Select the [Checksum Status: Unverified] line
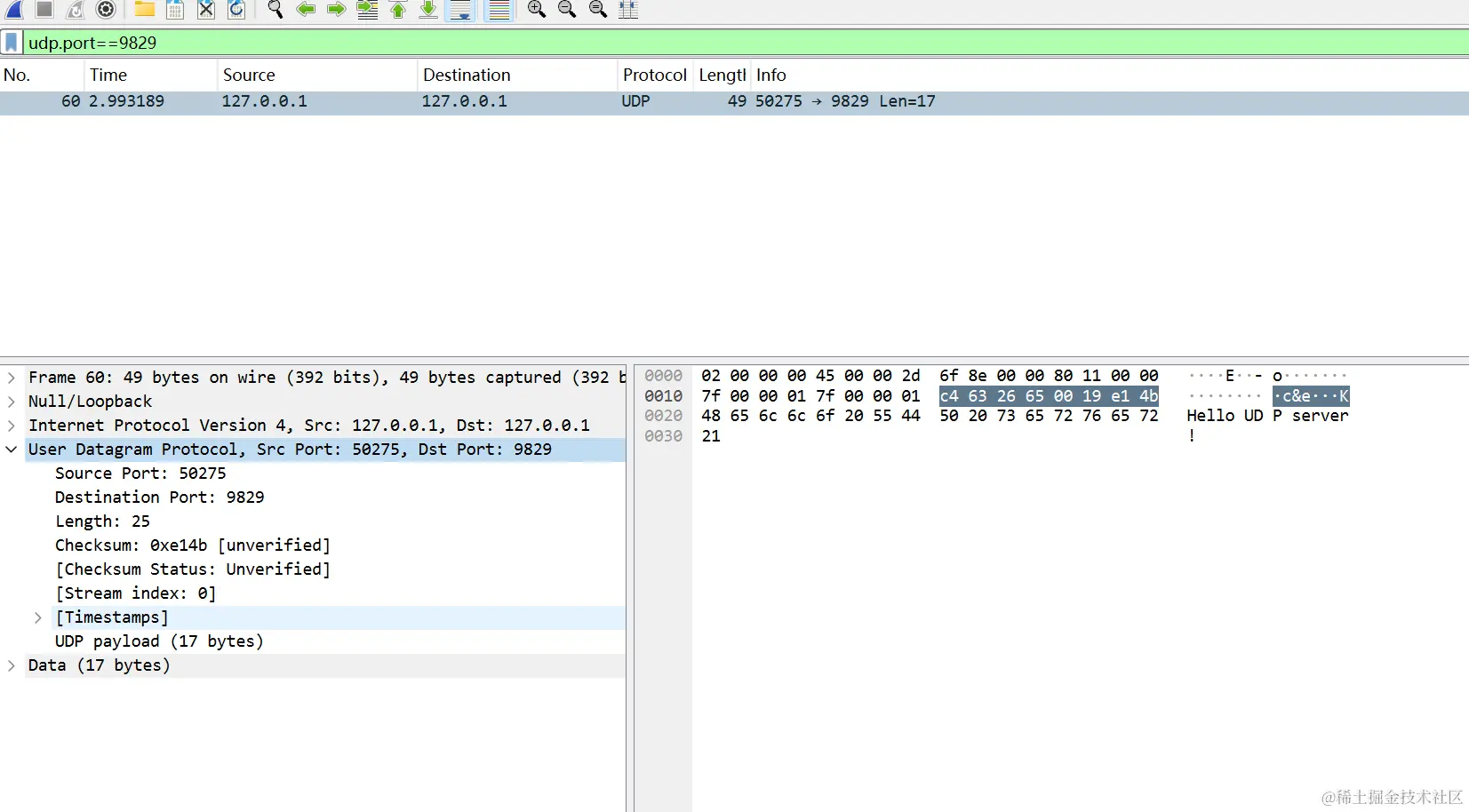The width and height of the screenshot is (1469, 812). coord(193,569)
